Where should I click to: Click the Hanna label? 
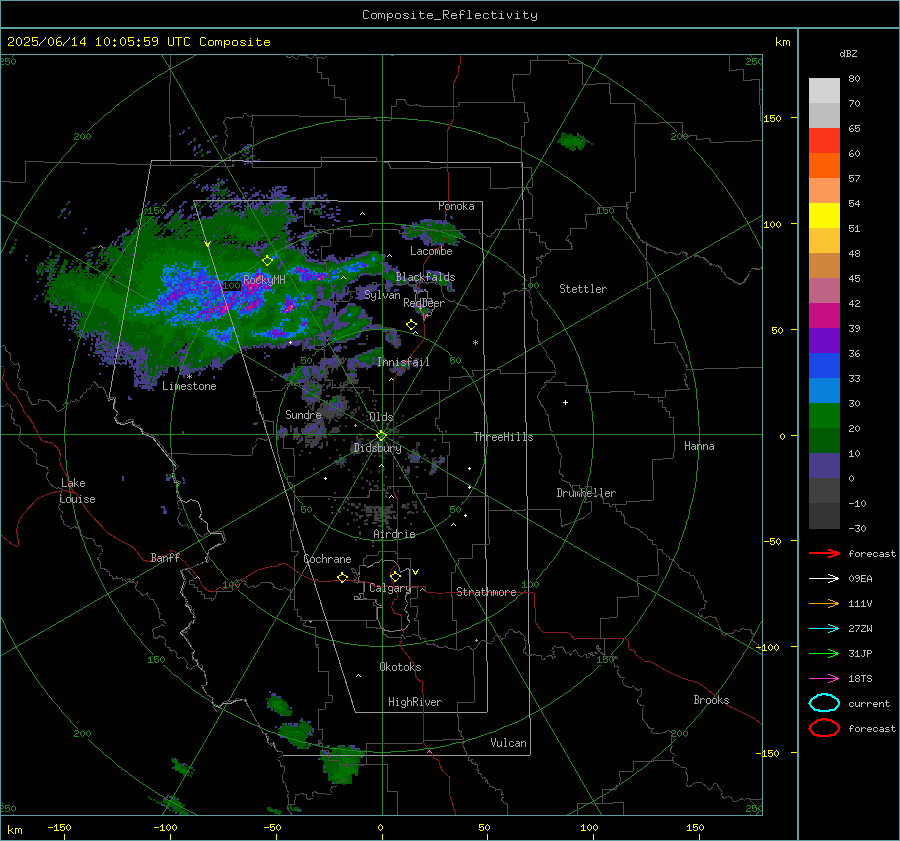(x=699, y=446)
